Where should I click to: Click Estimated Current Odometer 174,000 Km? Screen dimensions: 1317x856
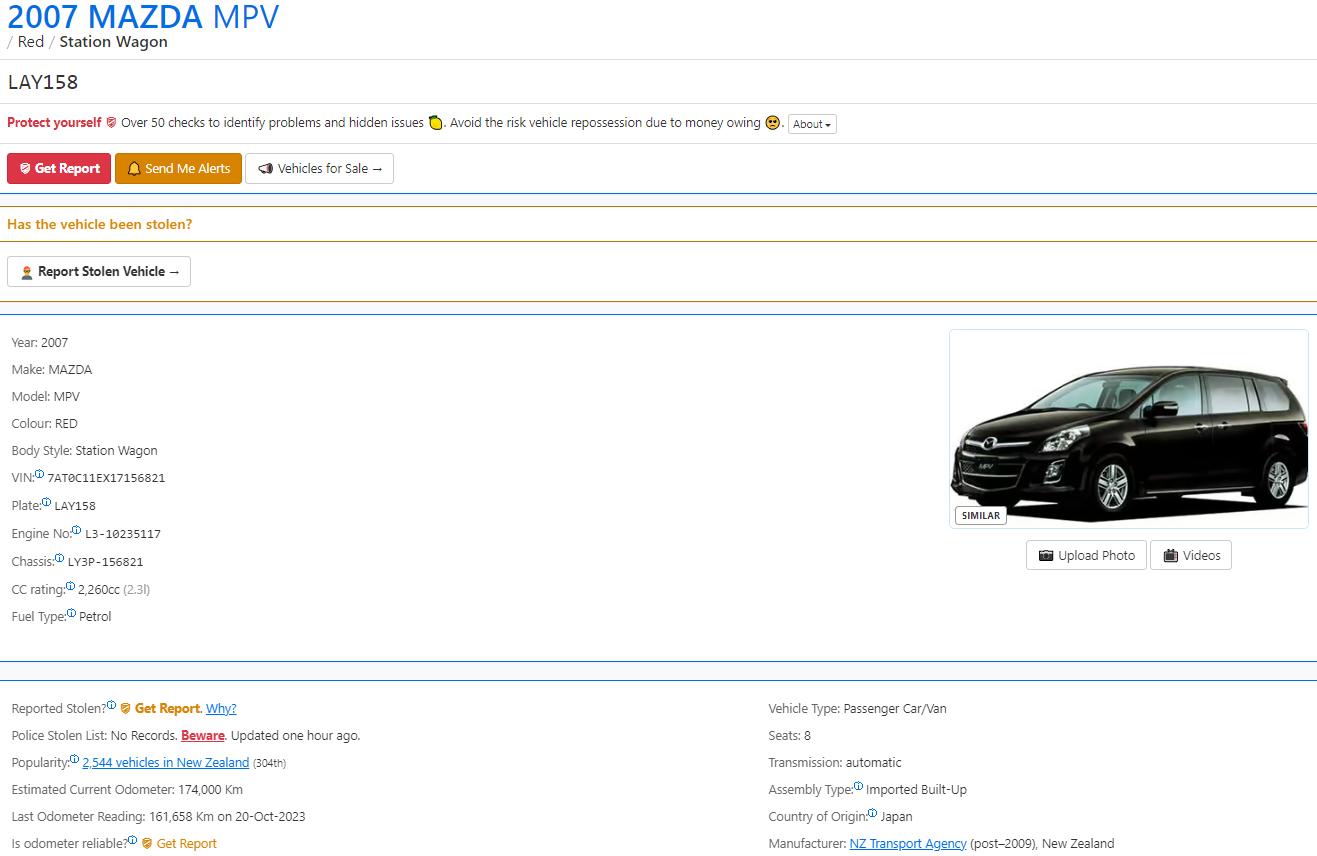click(x=127, y=789)
